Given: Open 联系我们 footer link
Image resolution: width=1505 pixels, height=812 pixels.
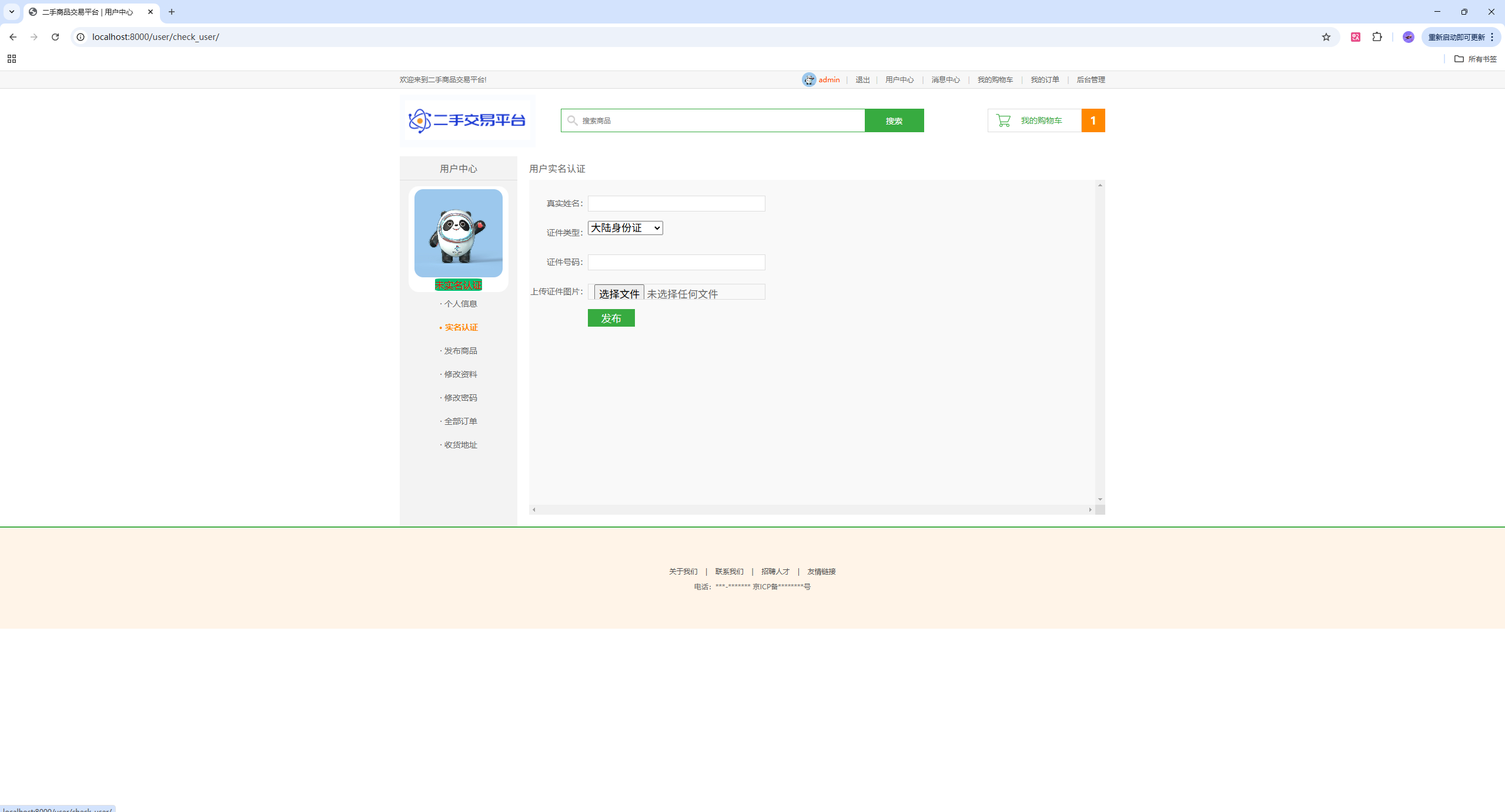Looking at the screenshot, I should click(729, 571).
